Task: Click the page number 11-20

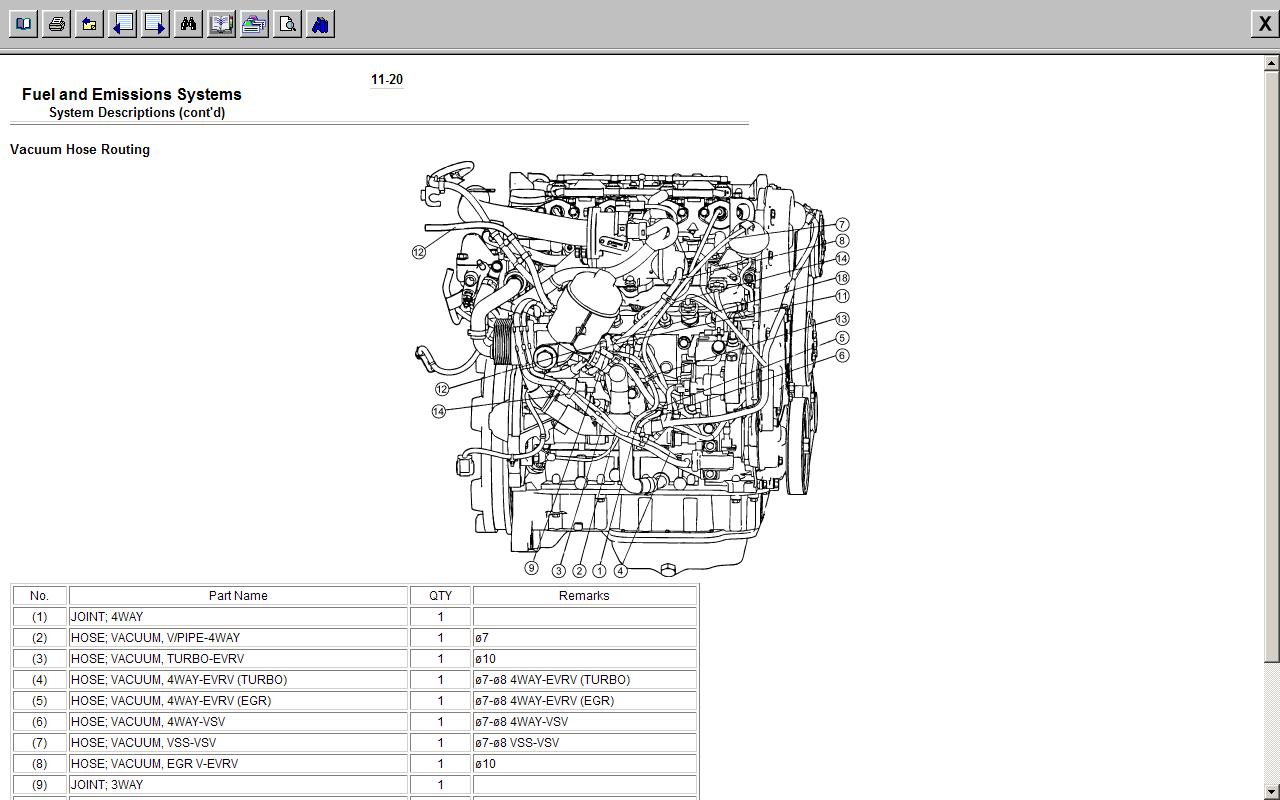Action: tap(386, 80)
